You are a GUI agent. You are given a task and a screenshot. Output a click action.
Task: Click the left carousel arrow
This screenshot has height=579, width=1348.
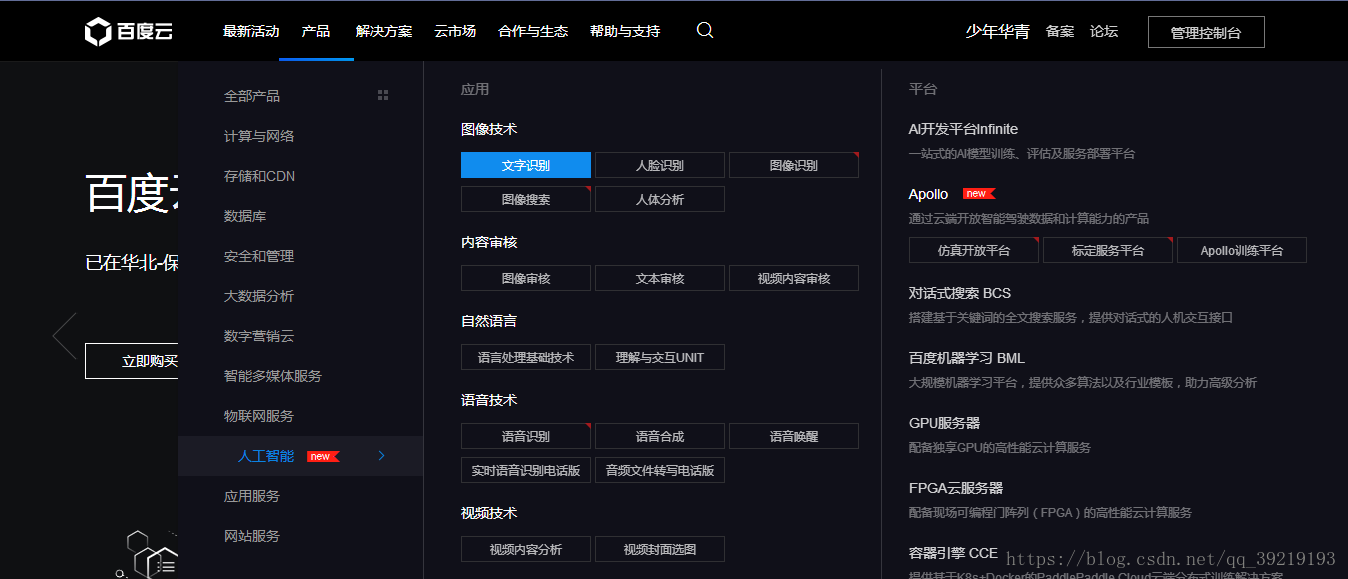[64, 335]
